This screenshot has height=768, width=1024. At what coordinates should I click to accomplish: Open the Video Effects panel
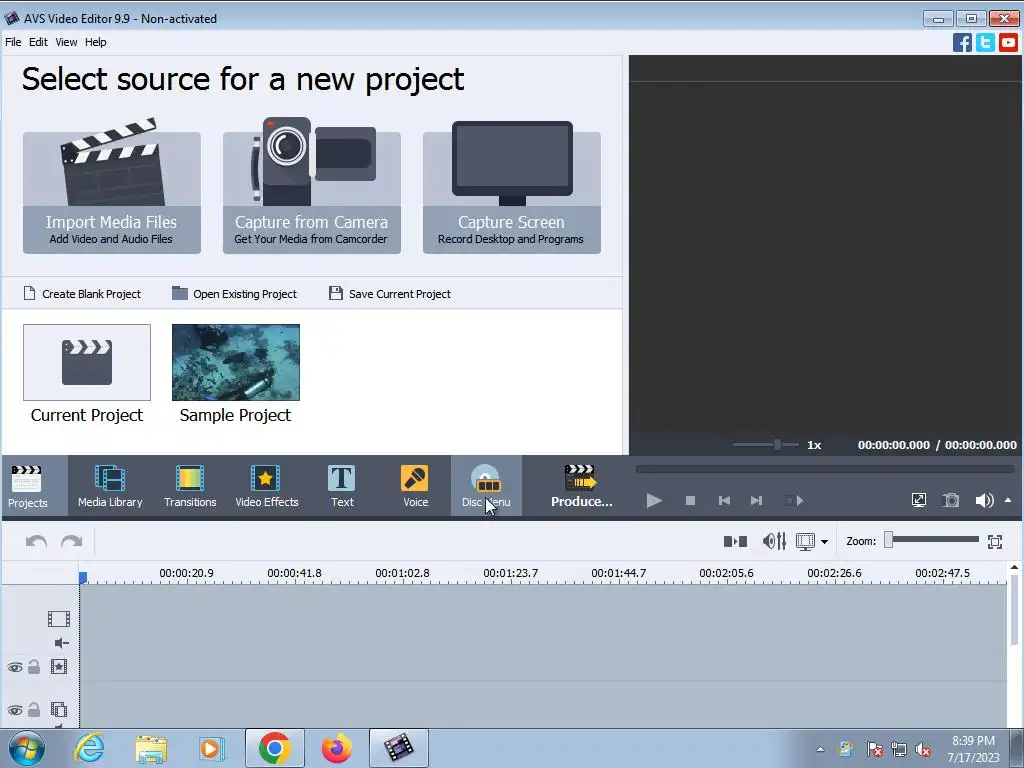pyautogui.click(x=266, y=487)
